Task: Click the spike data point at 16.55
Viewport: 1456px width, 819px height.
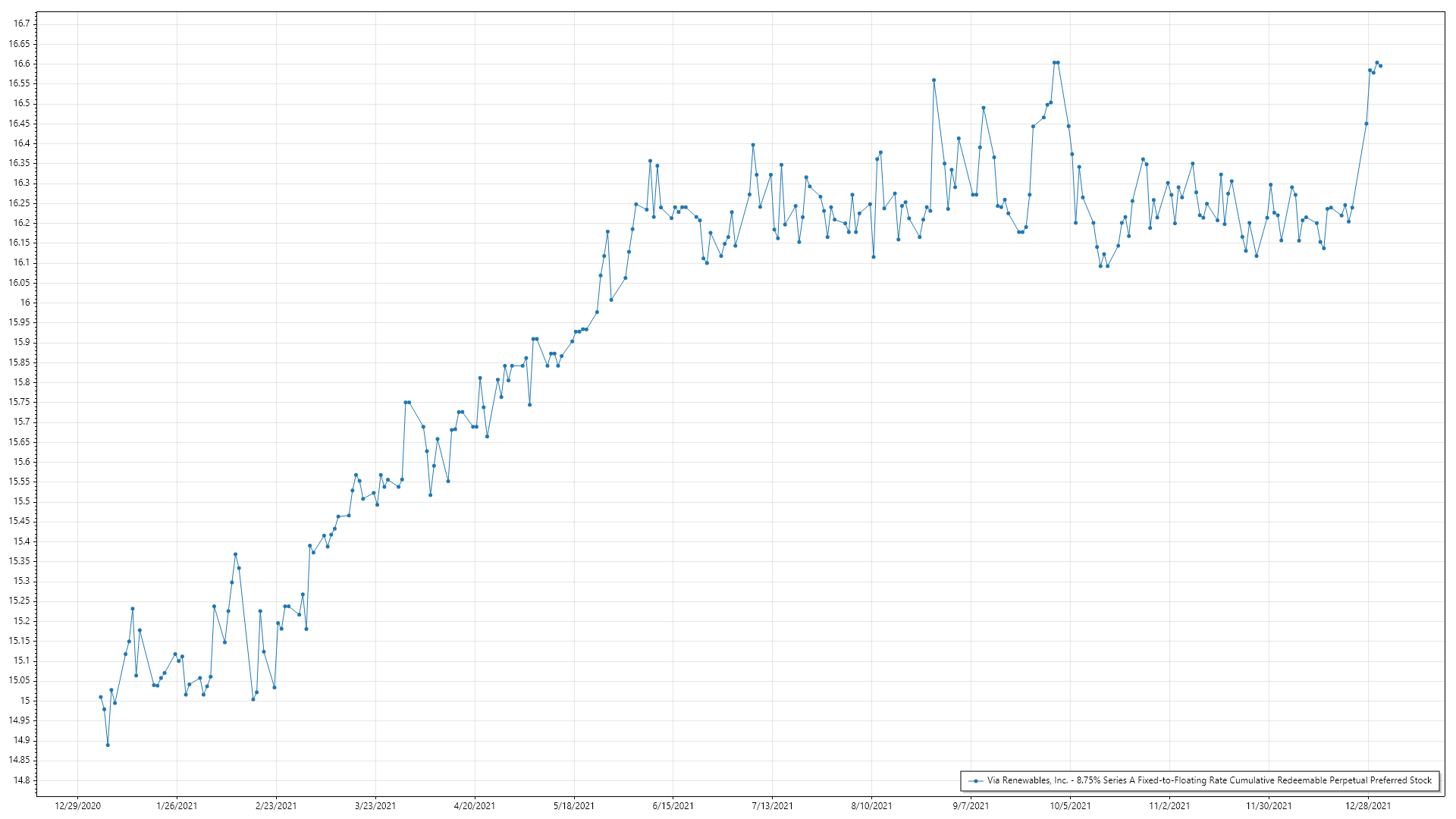Action: coord(934,80)
